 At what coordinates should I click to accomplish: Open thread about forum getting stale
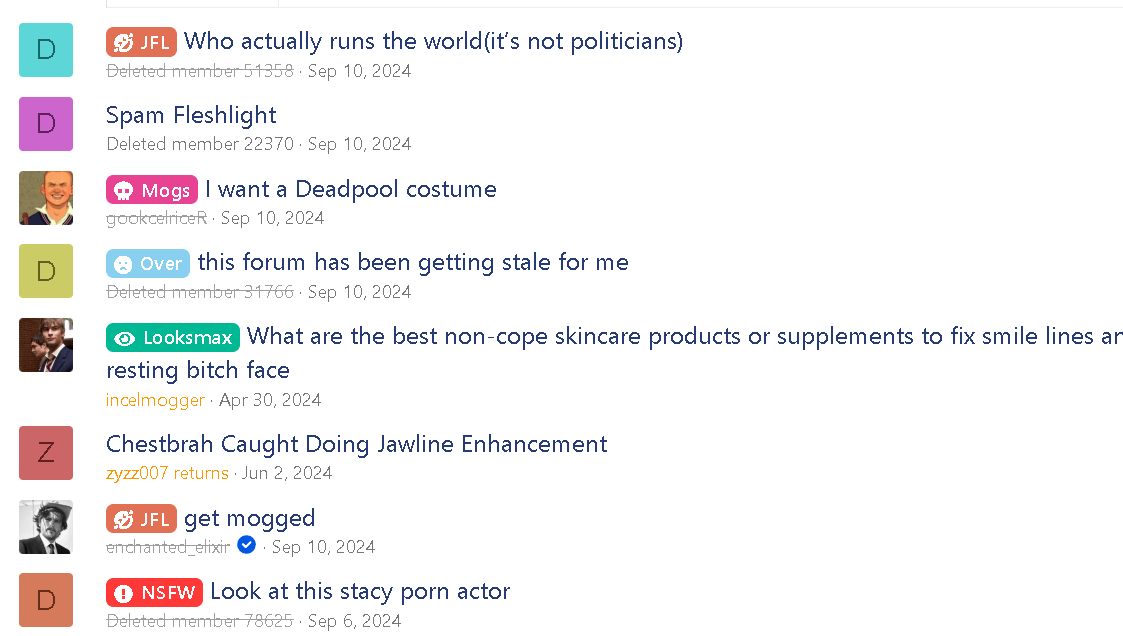coord(413,263)
